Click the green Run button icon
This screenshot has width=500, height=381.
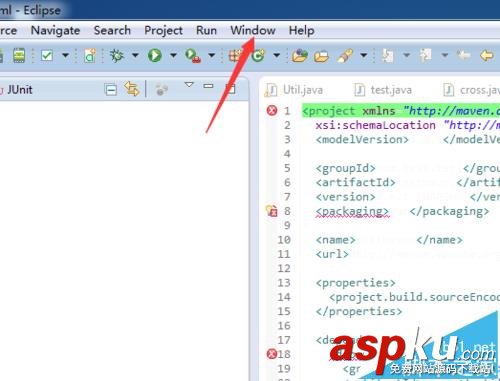pyautogui.click(x=155, y=55)
